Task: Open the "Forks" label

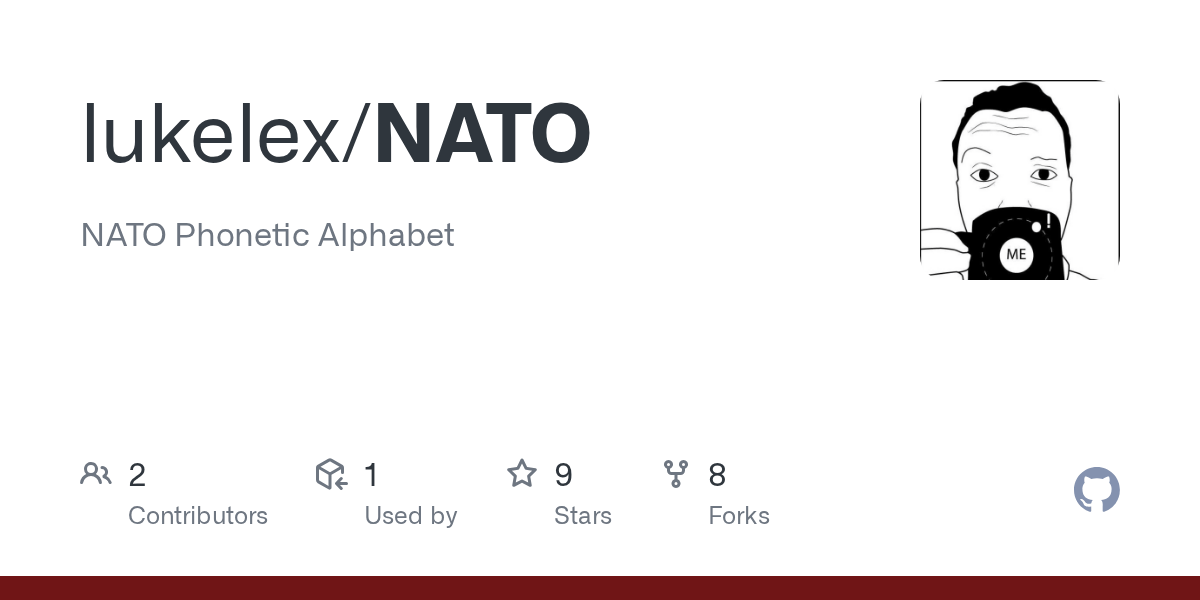Action: (x=739, y=516)
